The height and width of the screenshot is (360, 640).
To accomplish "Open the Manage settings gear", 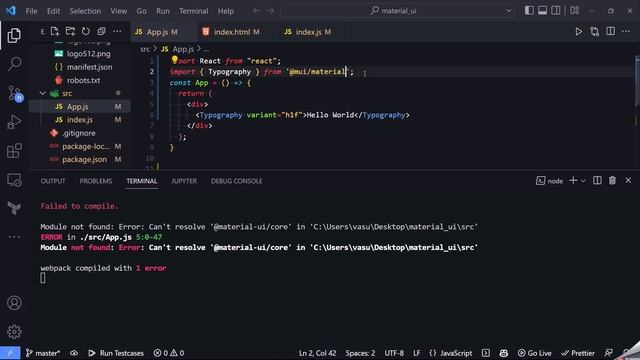I will (14, 331).
